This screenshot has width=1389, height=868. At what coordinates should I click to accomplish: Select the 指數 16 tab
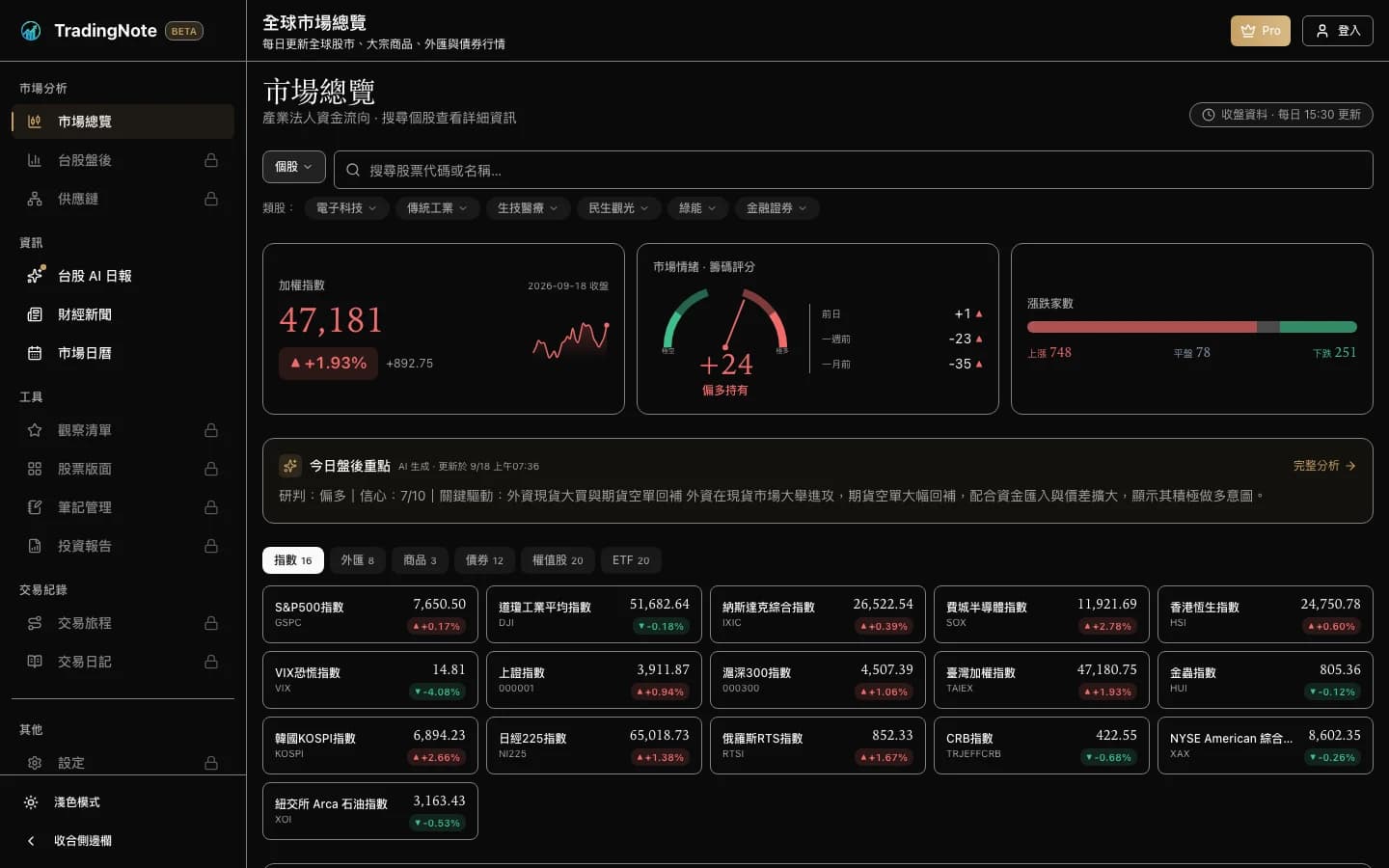click(293, 560)
